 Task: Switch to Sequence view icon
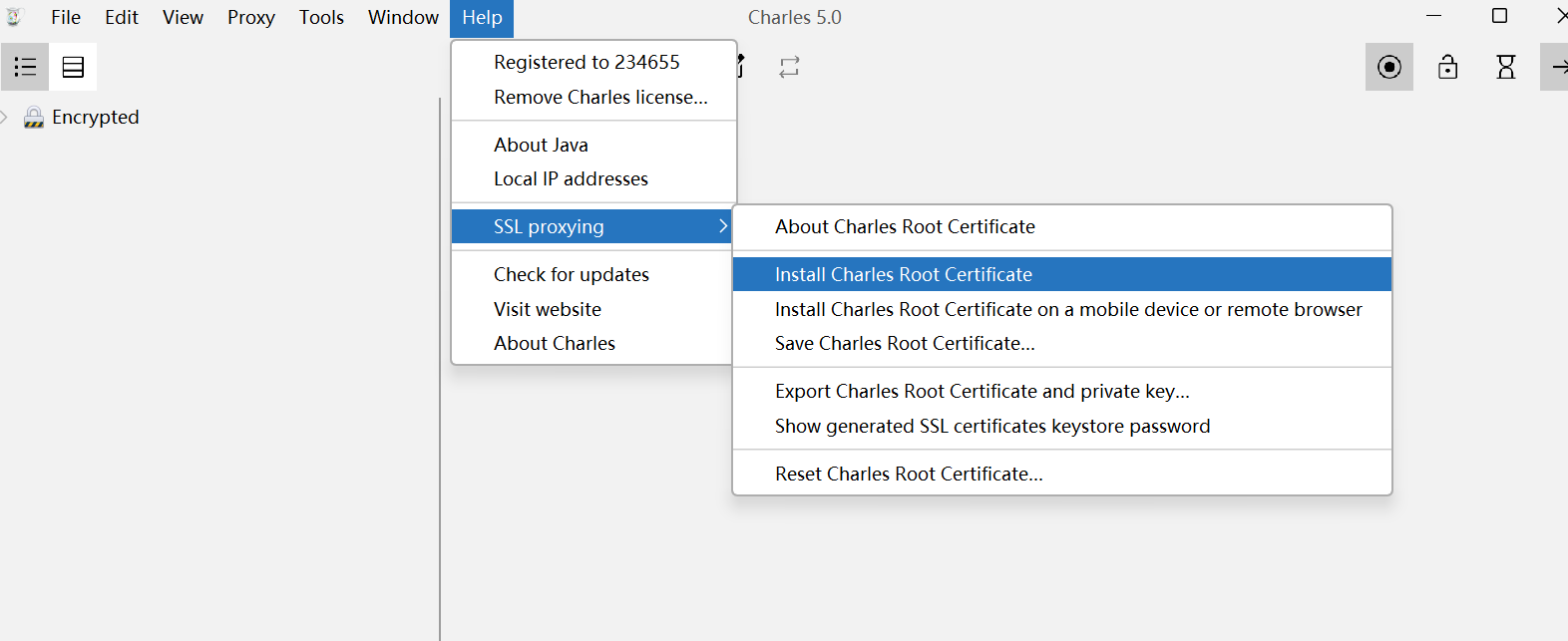coord(73,67)
